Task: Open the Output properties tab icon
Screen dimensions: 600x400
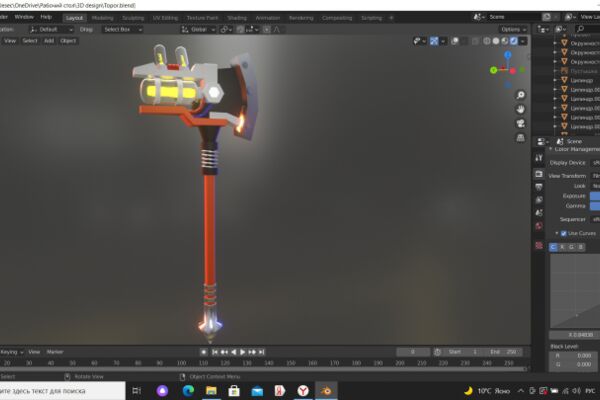Action: tap(539, 187)
